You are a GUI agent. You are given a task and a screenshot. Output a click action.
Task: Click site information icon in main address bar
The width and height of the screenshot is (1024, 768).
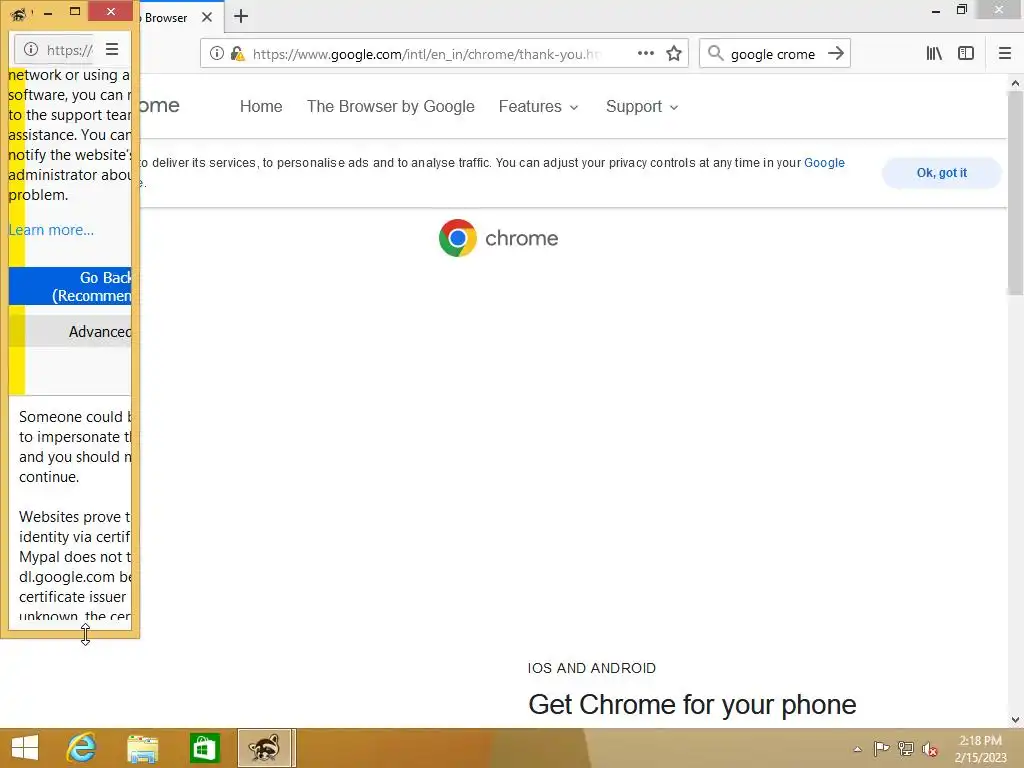point(217,54)
